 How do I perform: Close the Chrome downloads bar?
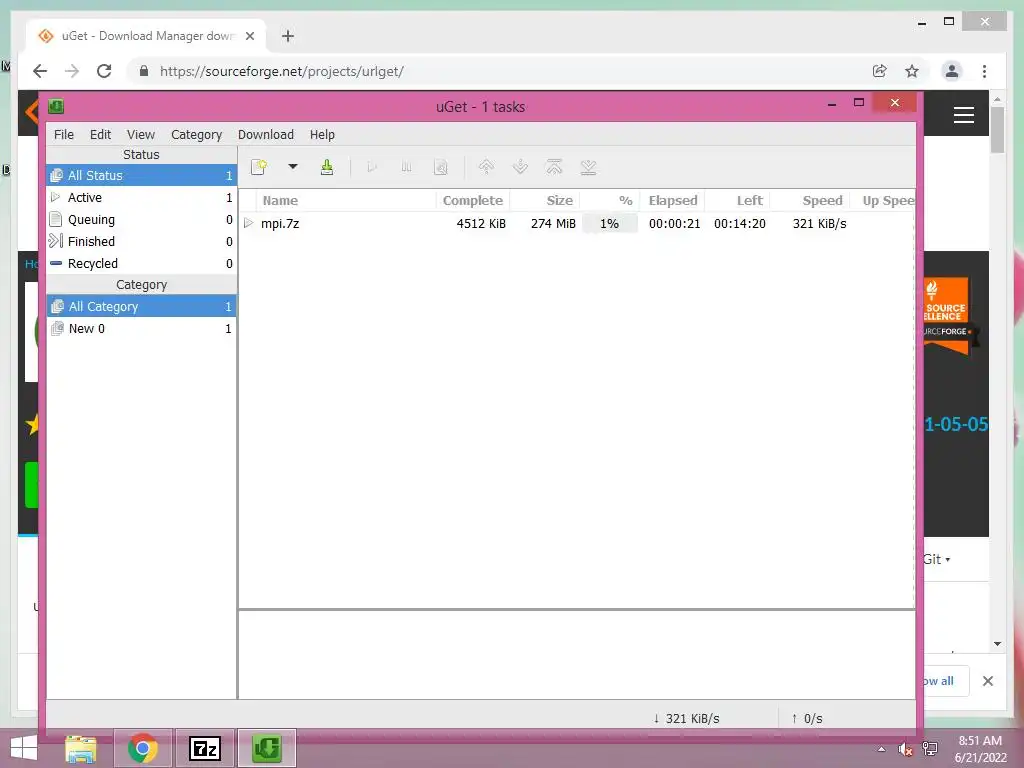pyautogui.click(x=987, y=681)
